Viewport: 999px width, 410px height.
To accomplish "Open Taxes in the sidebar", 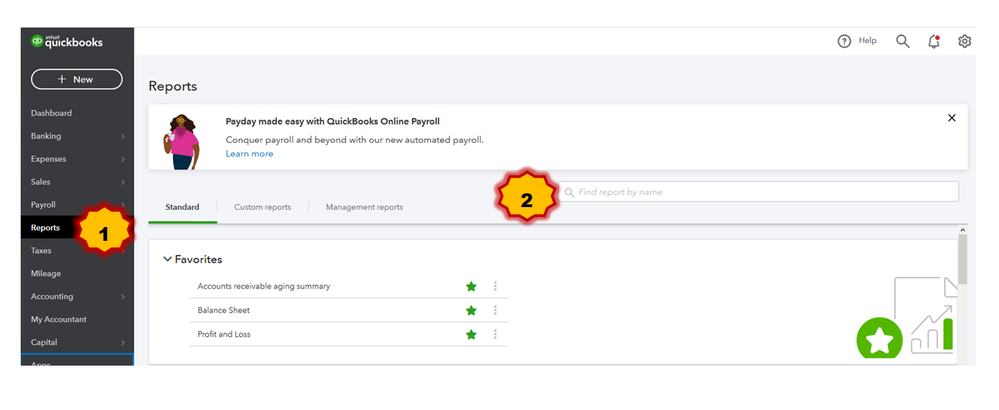I will (41, 251).
